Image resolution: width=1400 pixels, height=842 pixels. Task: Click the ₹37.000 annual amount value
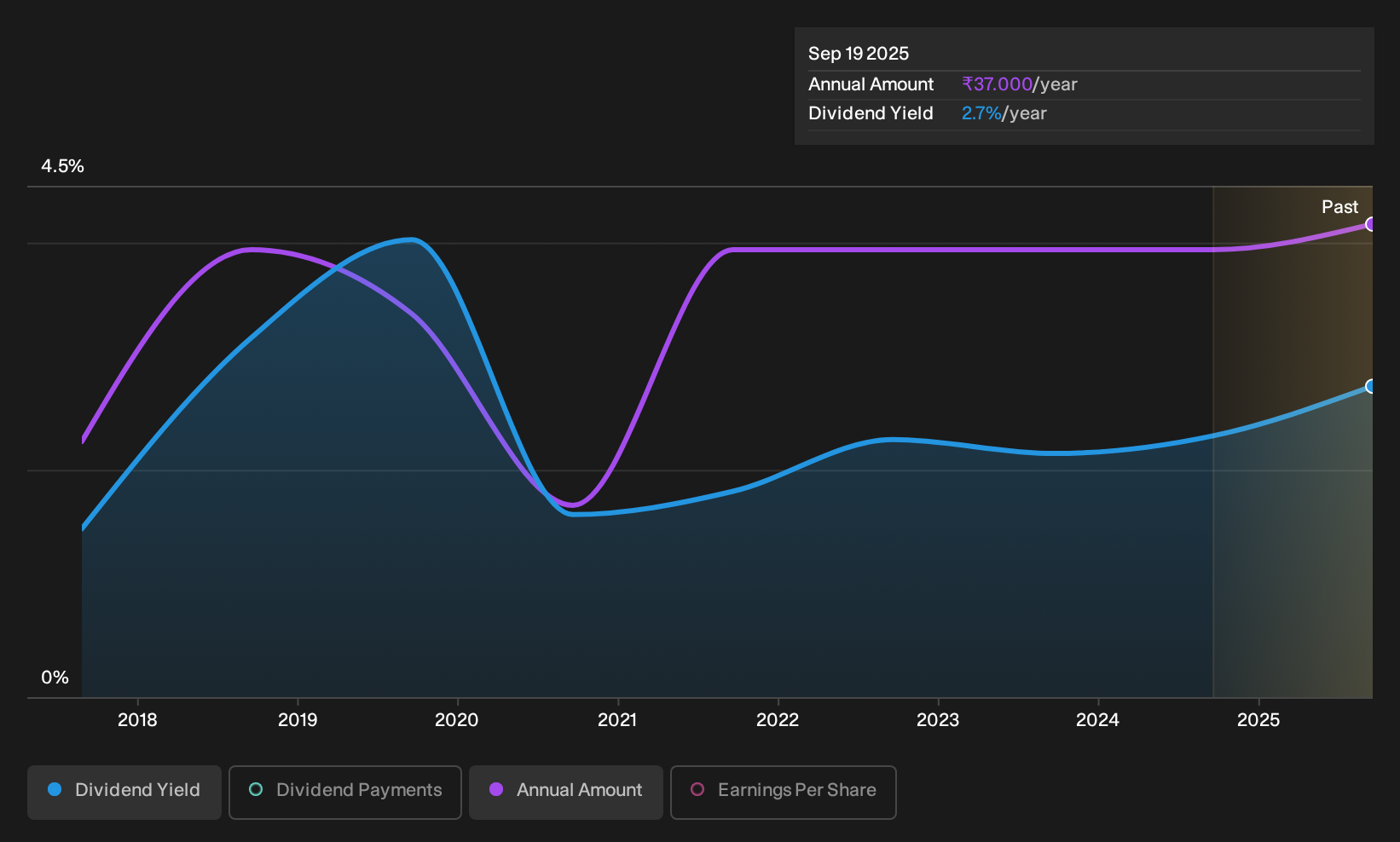tap(997, 84)
